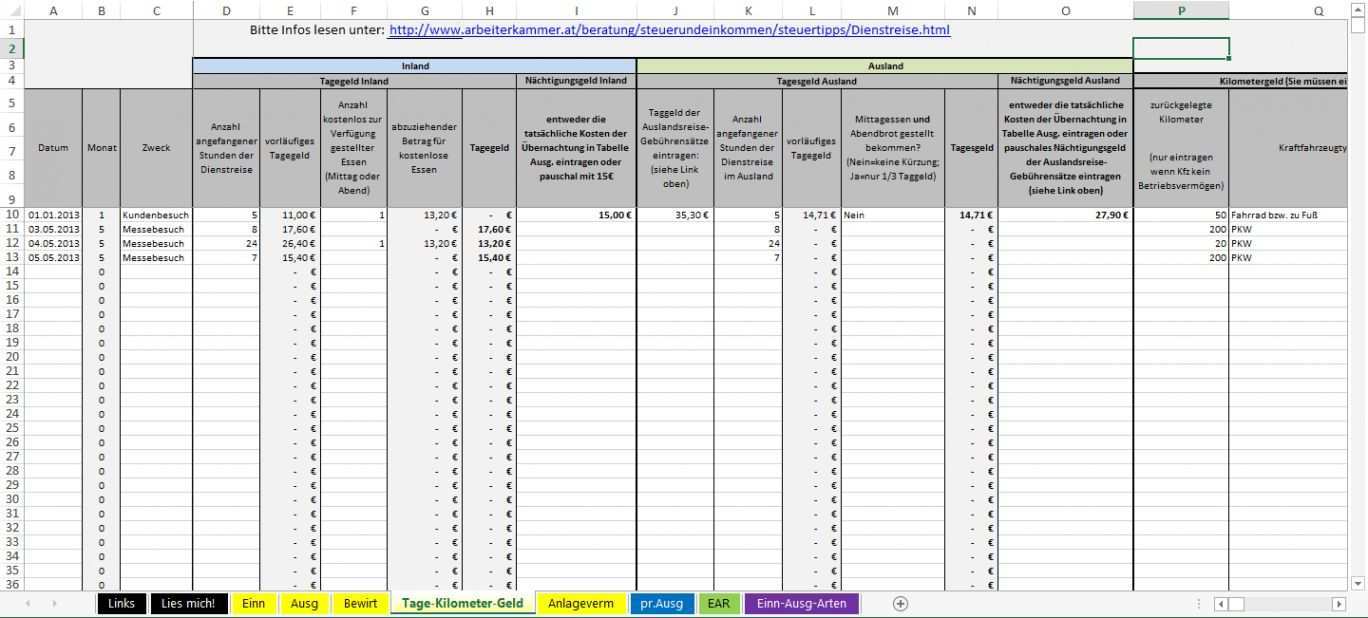
Task: Click the tab bar resize handle dots
Action: 1199,604
